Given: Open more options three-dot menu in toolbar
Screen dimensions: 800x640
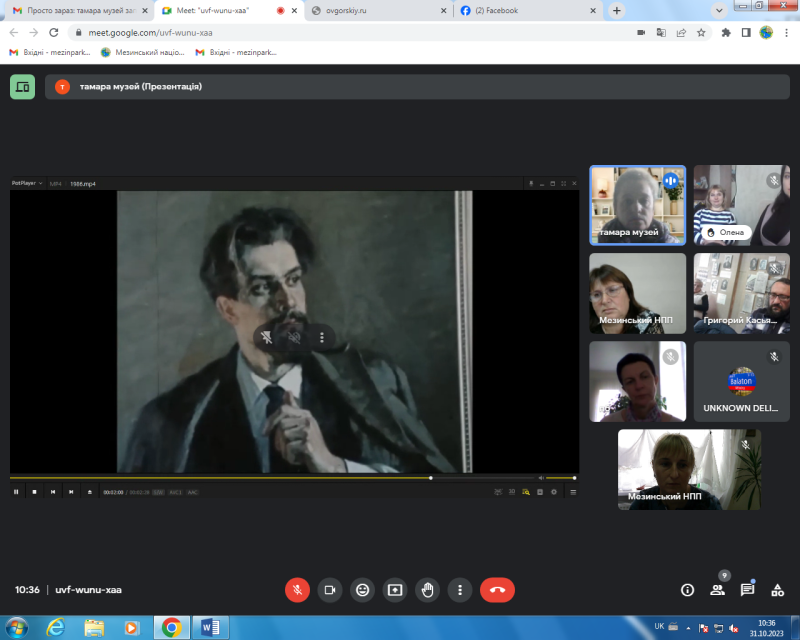Looking at the screenshot, I should pyautogui.click(x=459, y=590).
